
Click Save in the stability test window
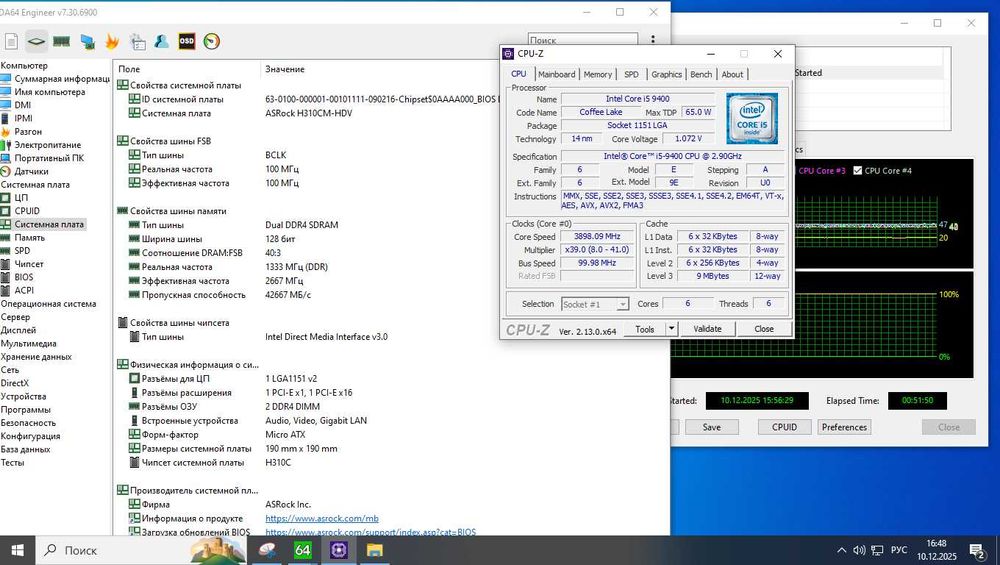click(712, 427)
